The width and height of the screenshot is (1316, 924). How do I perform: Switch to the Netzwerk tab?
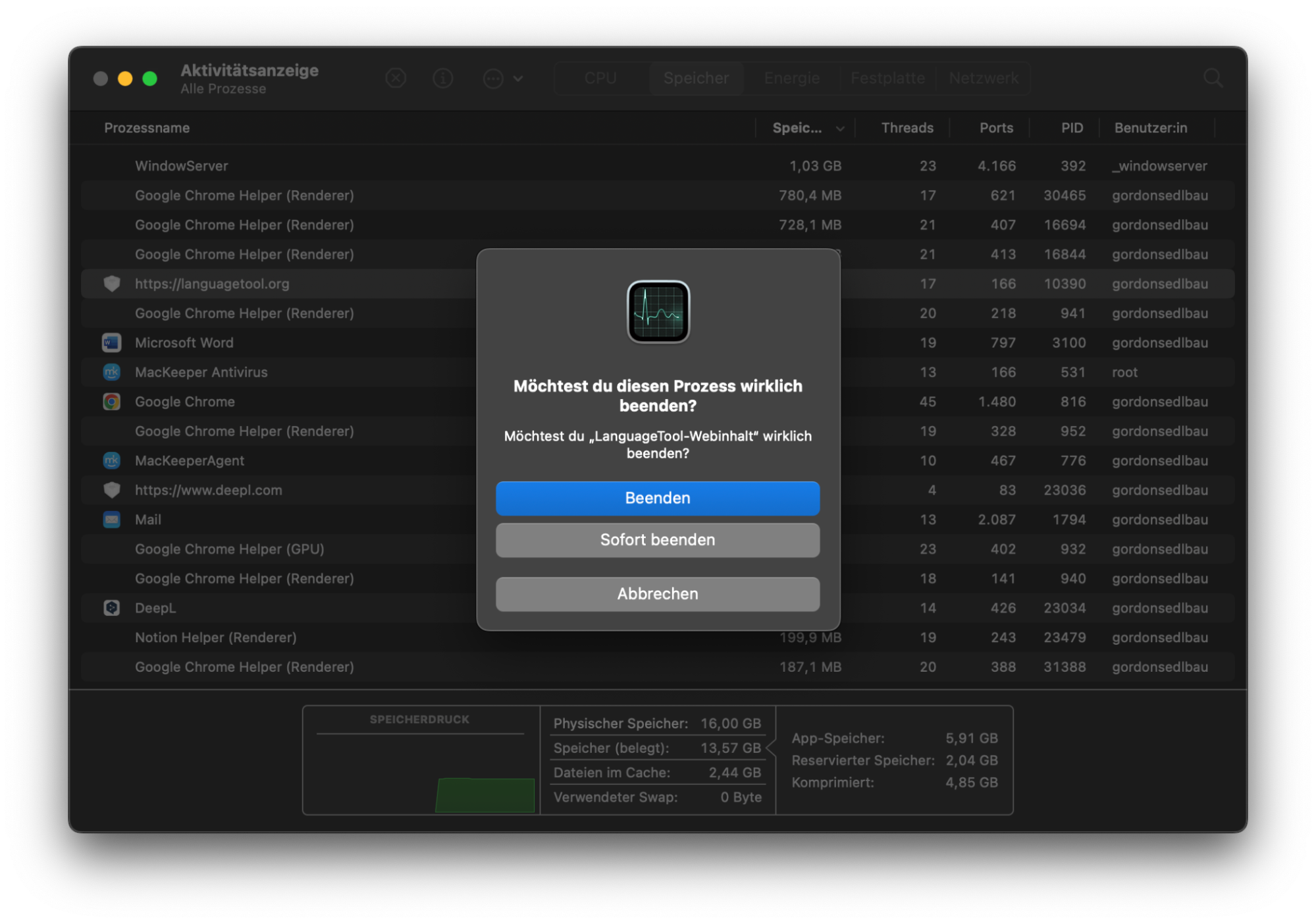click(x=982, y=78)
